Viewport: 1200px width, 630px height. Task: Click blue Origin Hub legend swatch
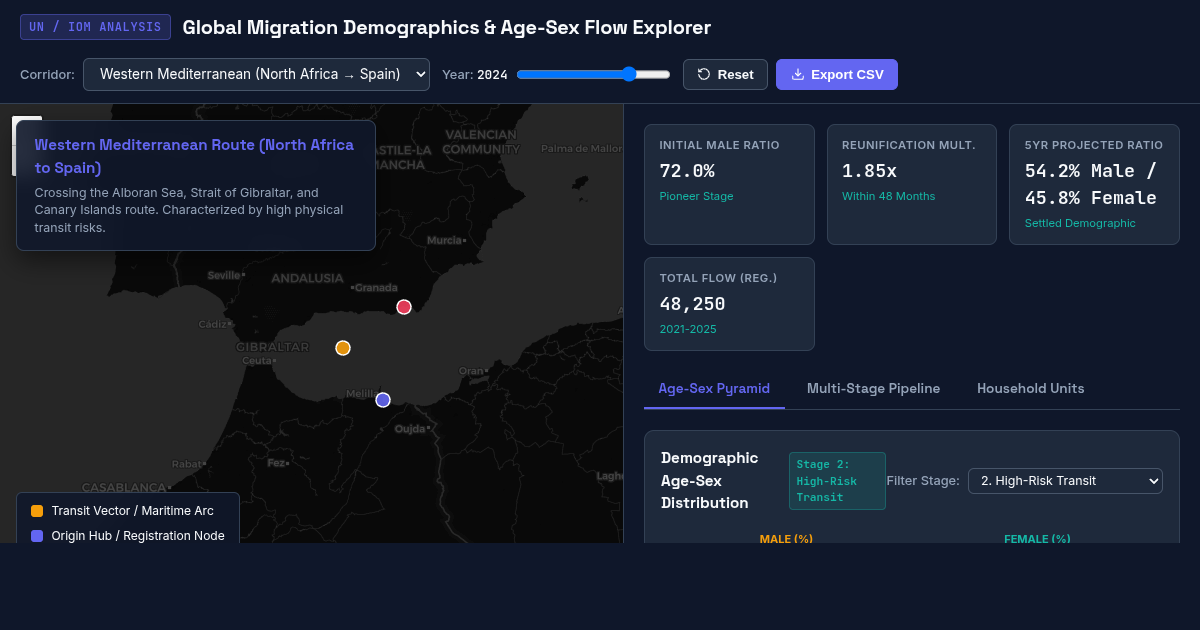coord(37,536)
